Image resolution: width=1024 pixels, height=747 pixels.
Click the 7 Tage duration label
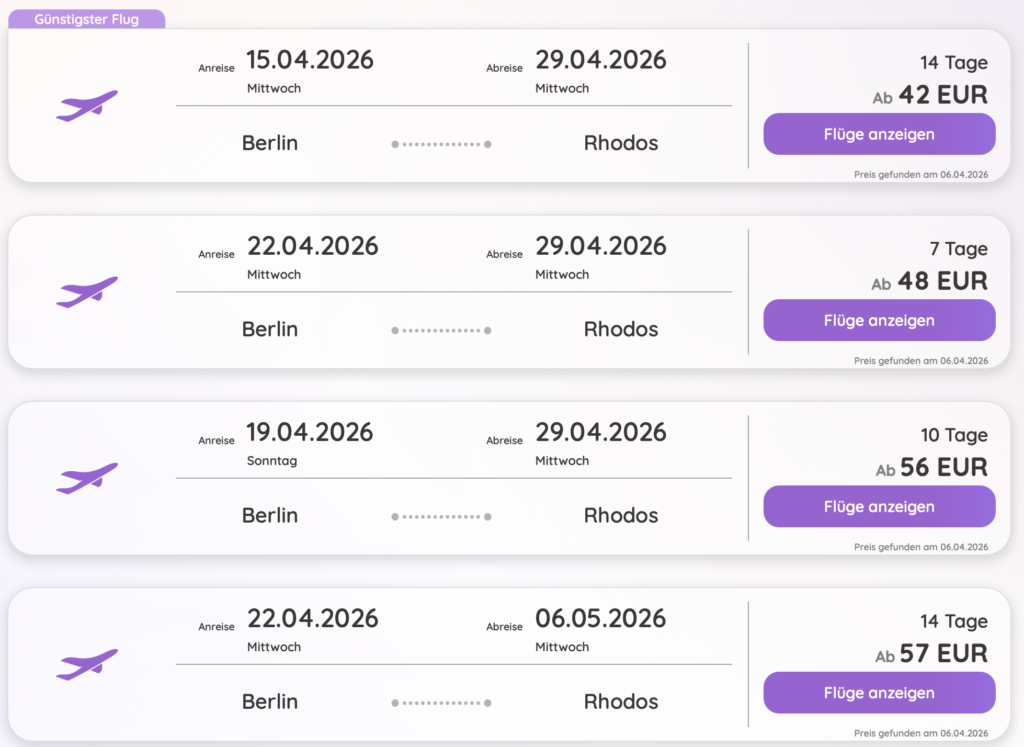958,250
